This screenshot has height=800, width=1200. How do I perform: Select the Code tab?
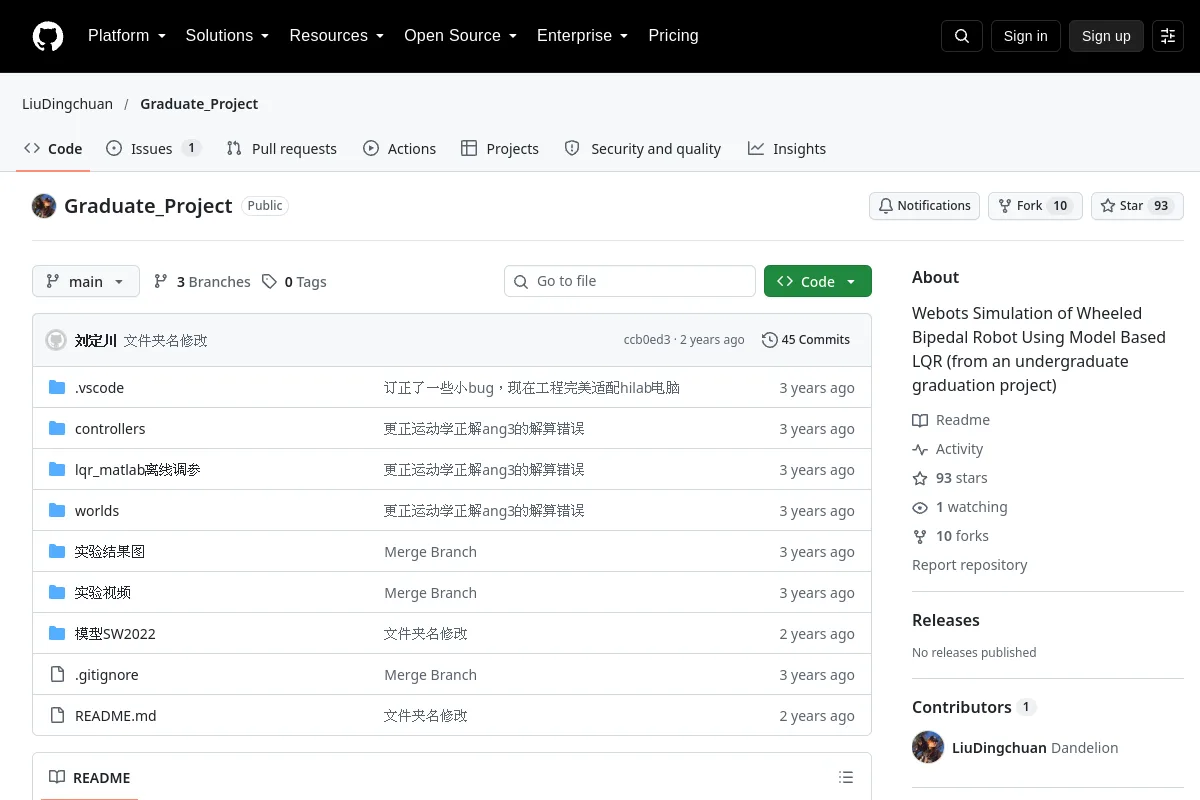click(x=54, y=149)
